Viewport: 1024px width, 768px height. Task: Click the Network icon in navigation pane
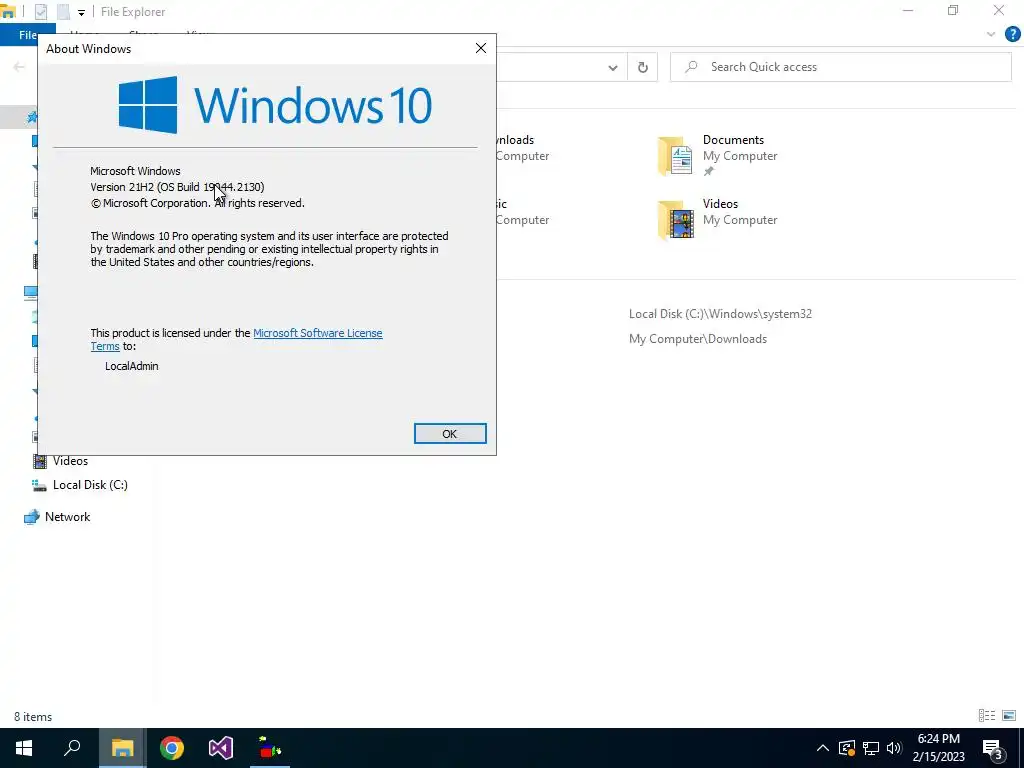(x=31, y=517)
